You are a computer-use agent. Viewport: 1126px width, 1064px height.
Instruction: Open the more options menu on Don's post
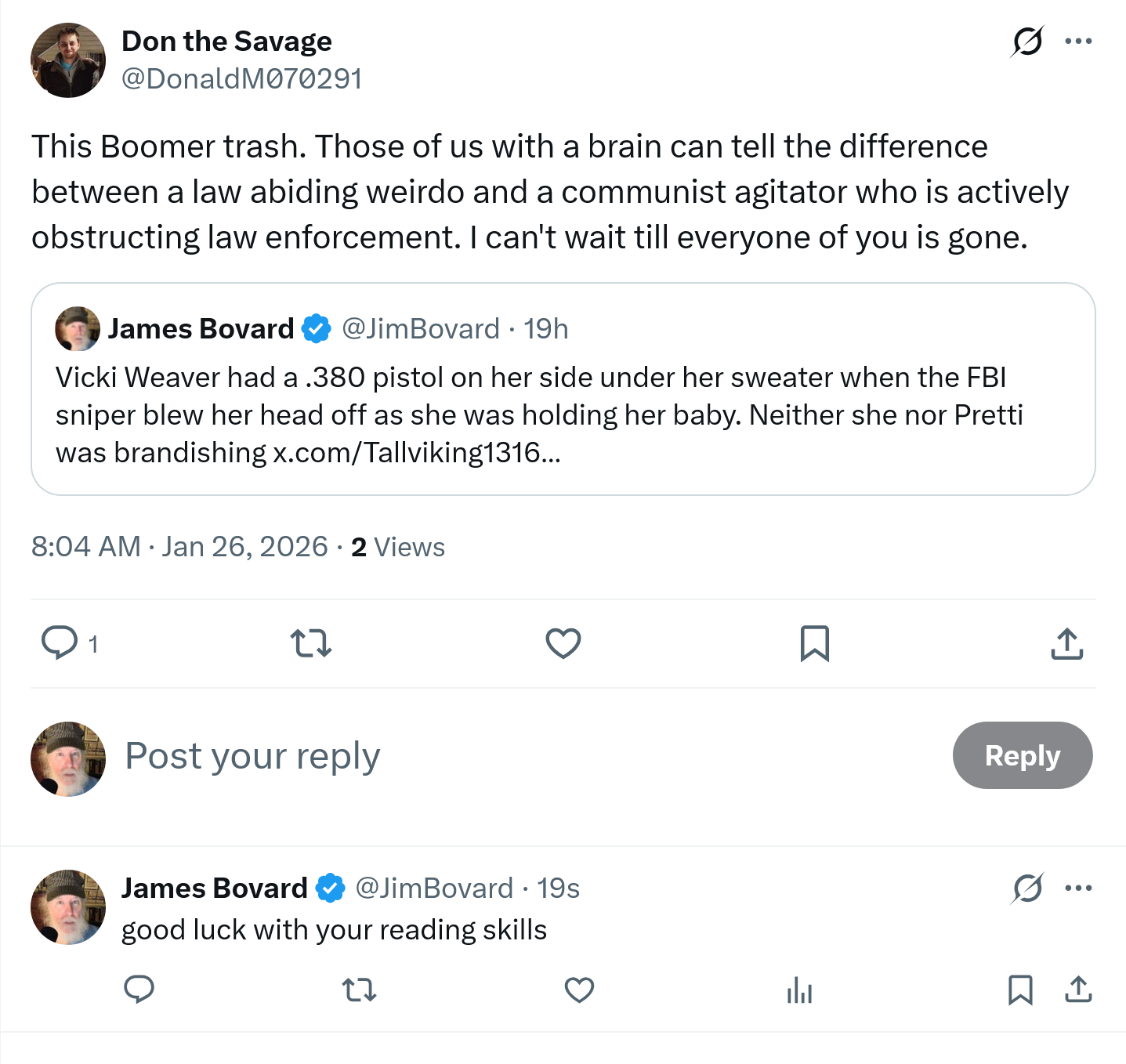point(1078,42)
